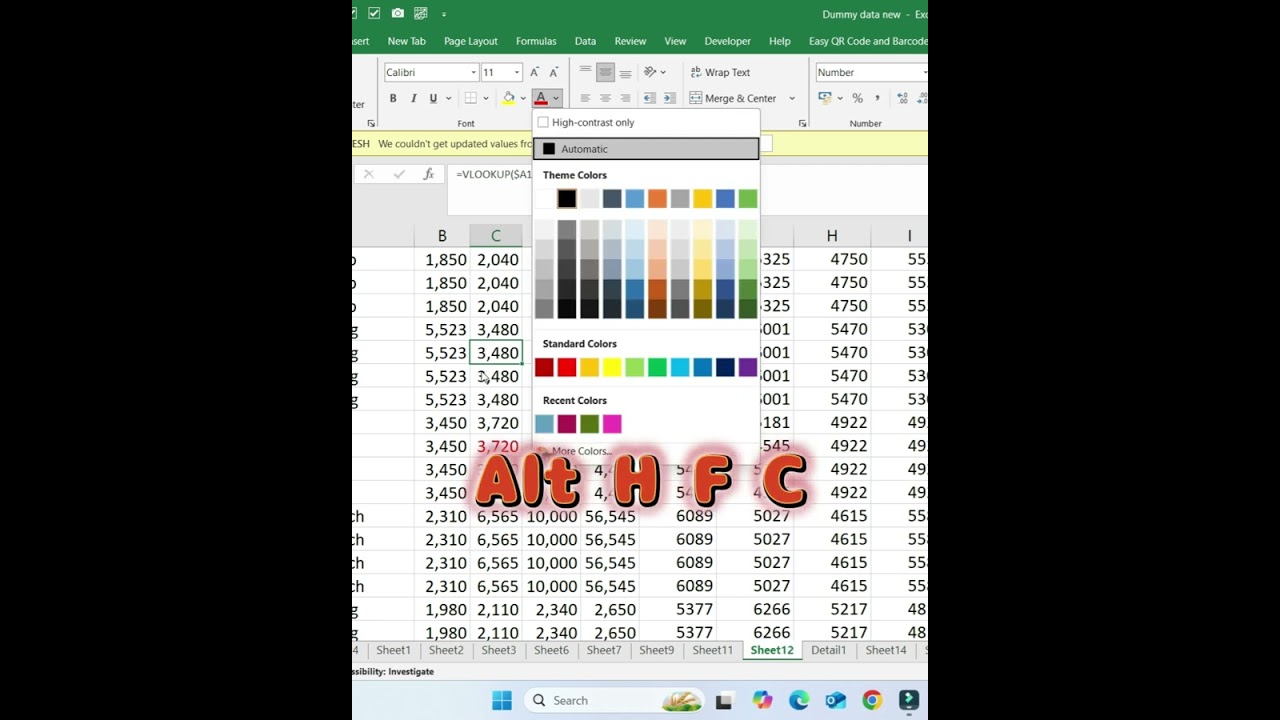Image resolution: width=1280 pixels, height=720 pixels.
Task: Pick the standard Yellow color swatch
Action: pos(612,368)
